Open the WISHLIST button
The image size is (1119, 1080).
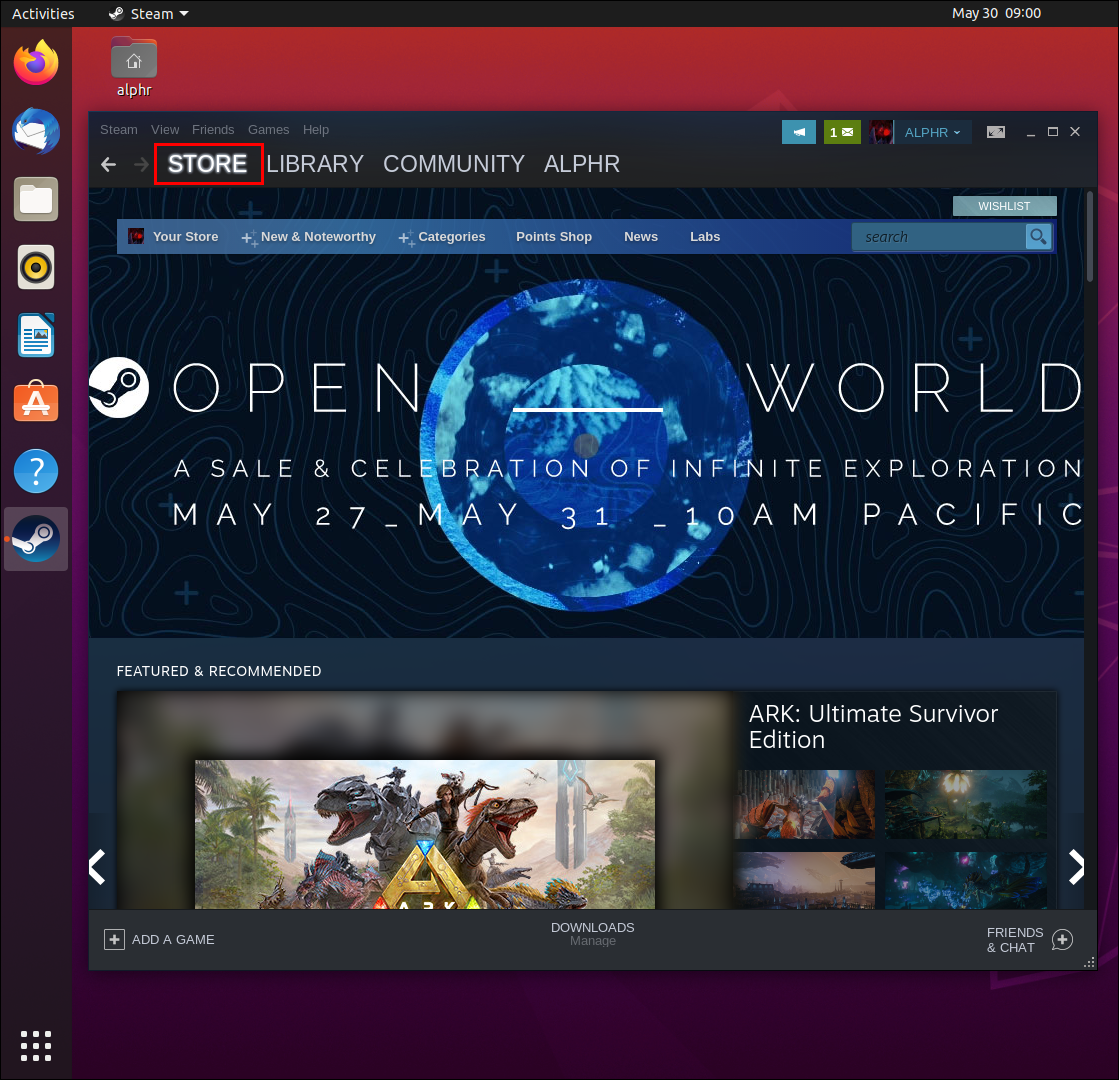click(x=1004, y=206)
